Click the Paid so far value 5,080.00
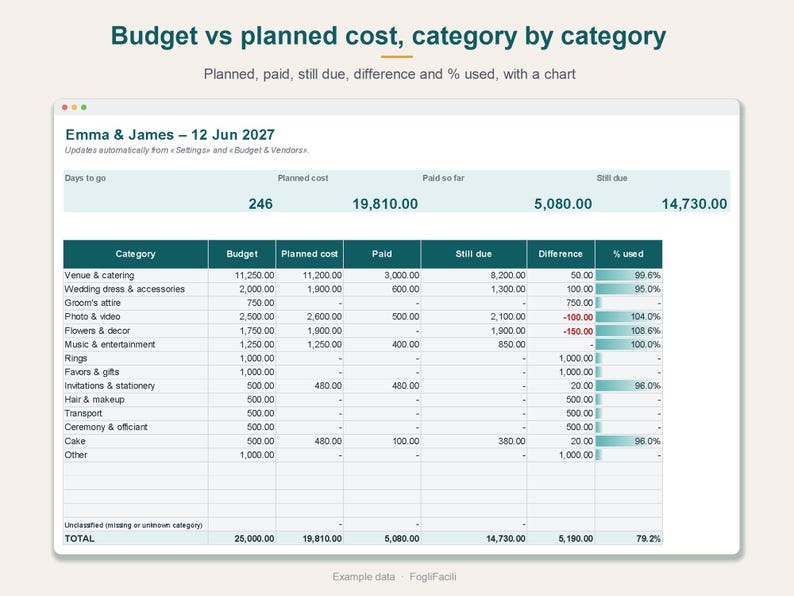794x596 pixels. (x=563, y=204)
